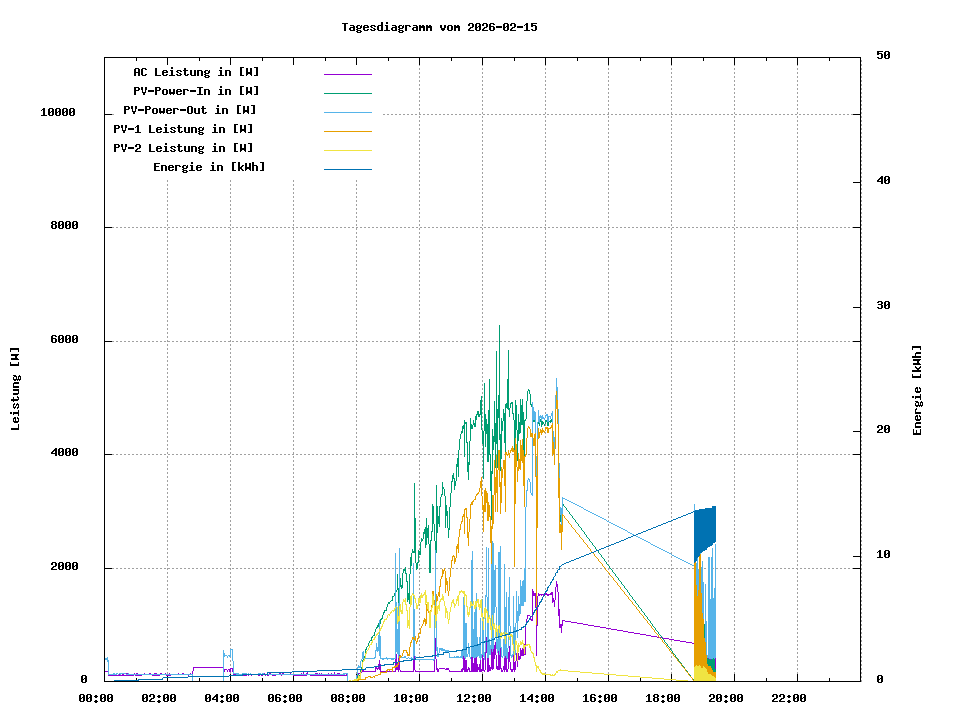Select the PV-Power-Out in [W] legend label
This screenshot has height=720, width=960.
pos(189,110)
